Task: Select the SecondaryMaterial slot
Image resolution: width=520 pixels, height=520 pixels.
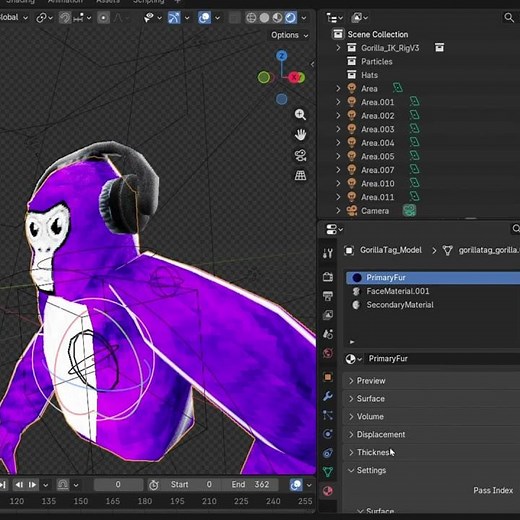Action: (433, 305)
